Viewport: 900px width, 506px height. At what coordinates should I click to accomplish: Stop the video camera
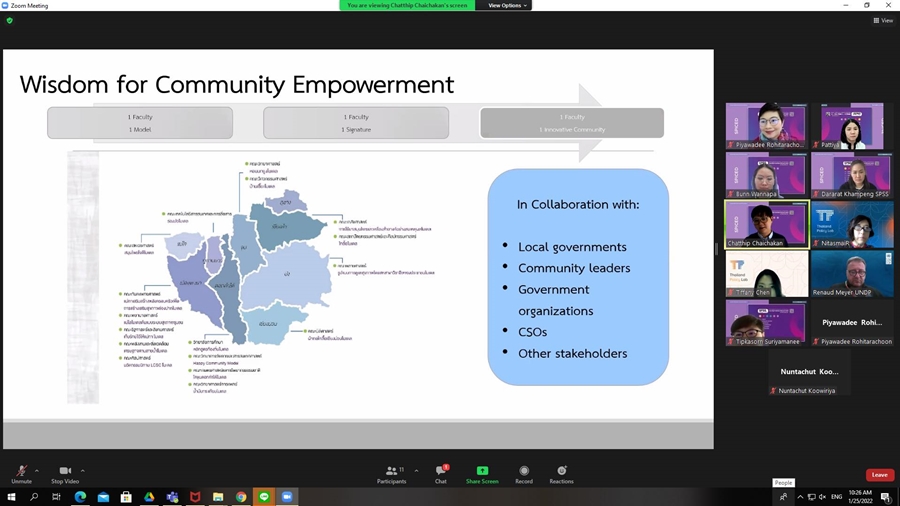[65, 473]
